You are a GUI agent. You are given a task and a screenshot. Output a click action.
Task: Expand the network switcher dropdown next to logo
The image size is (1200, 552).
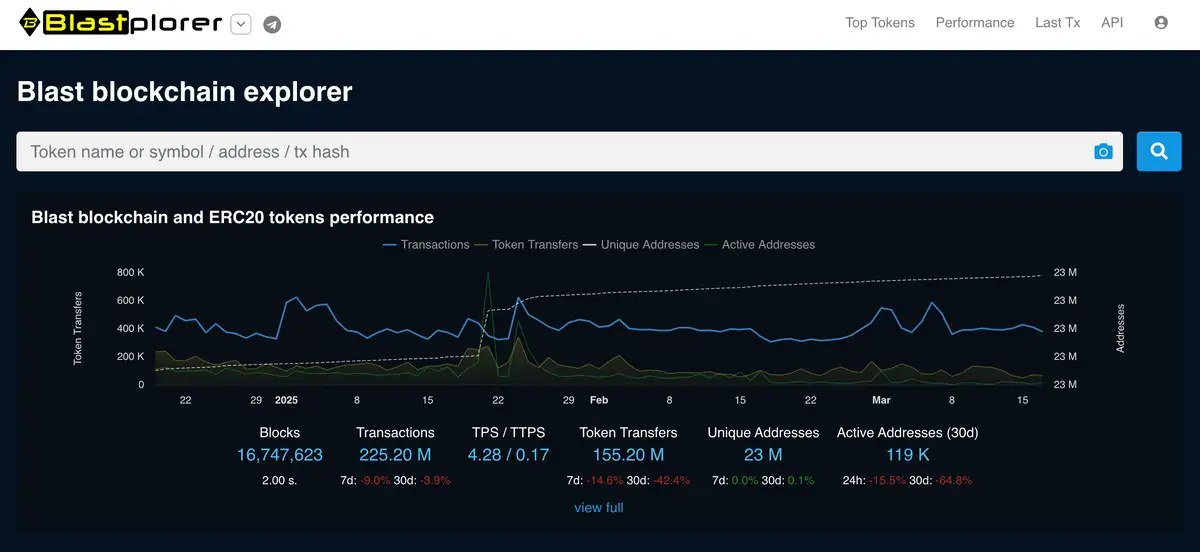coord(240,24)
